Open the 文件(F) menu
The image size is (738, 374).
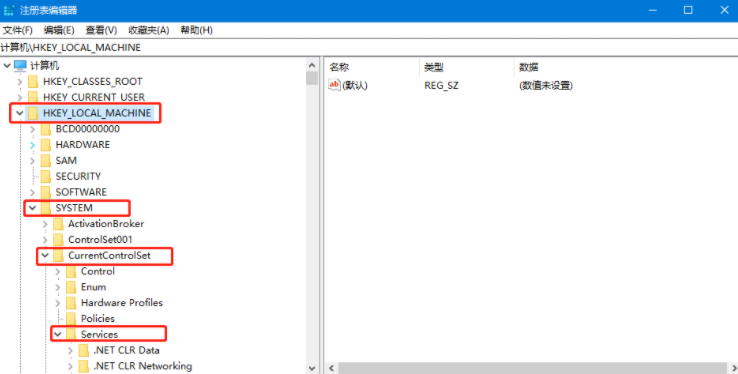pos(17,30)
